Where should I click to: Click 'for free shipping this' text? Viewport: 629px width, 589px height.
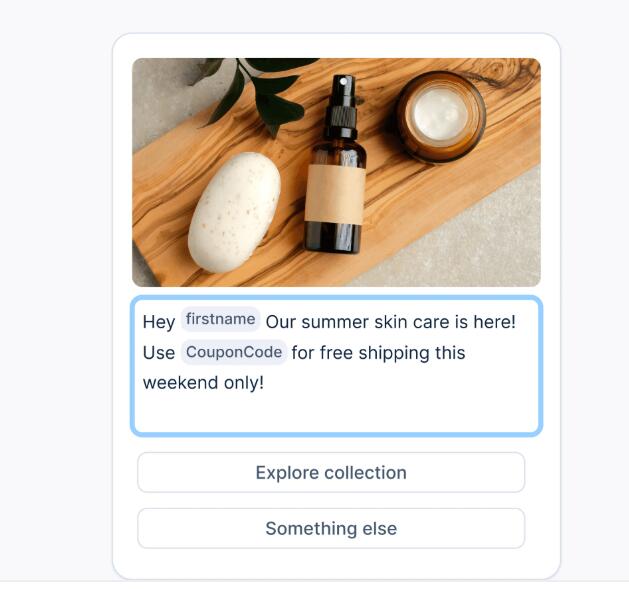click(x=378, y=353)
